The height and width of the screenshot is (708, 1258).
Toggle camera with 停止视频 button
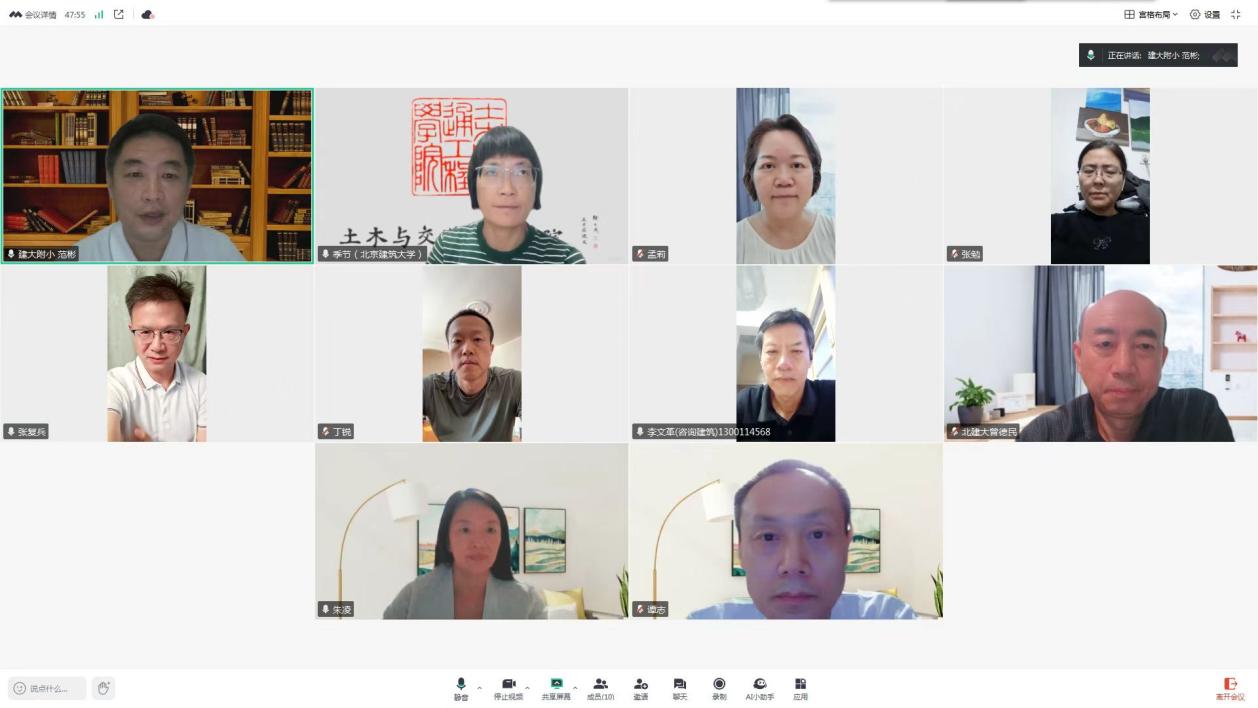508,688
